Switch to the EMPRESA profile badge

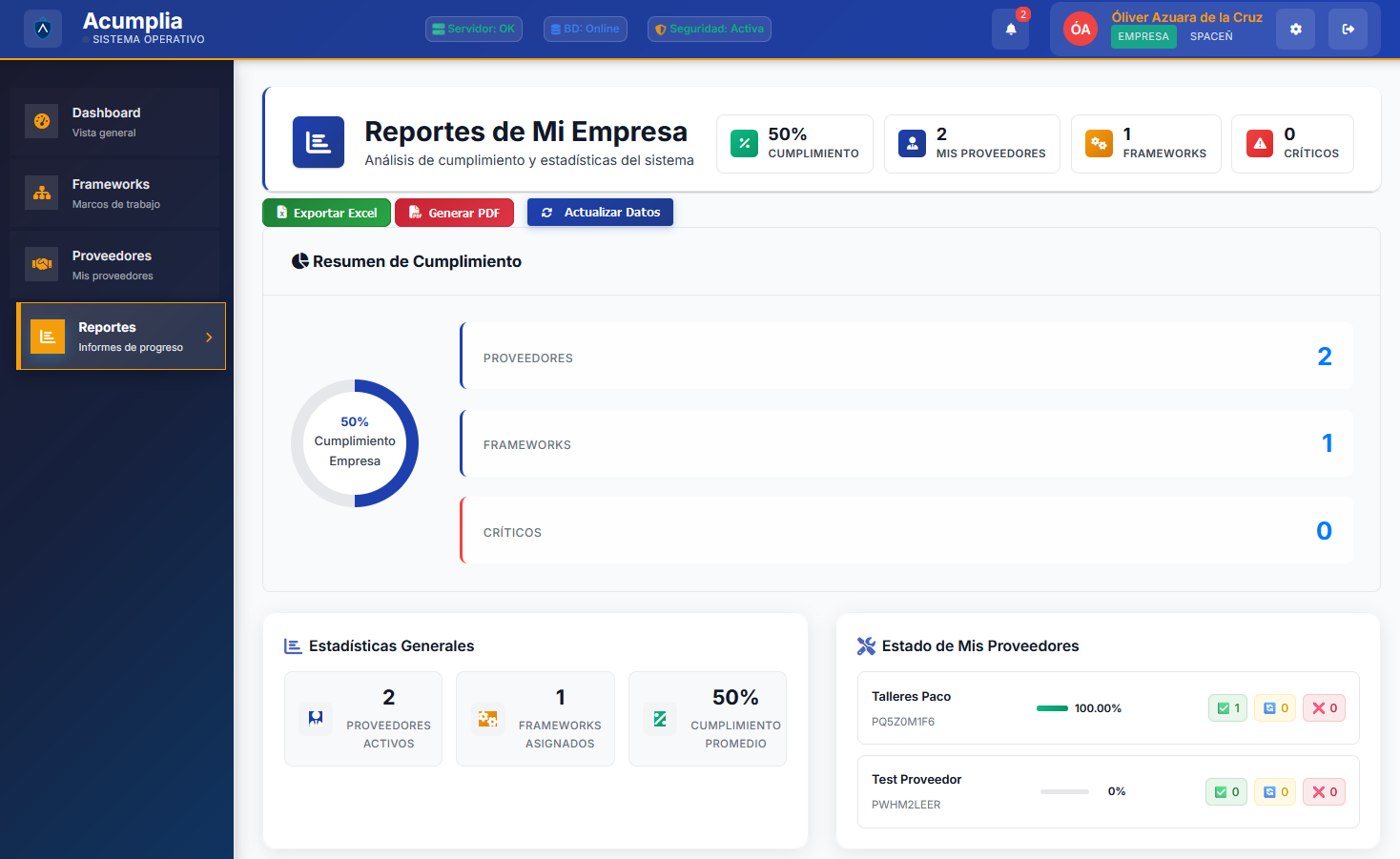pyautogui.click(x=1143, y=36)
